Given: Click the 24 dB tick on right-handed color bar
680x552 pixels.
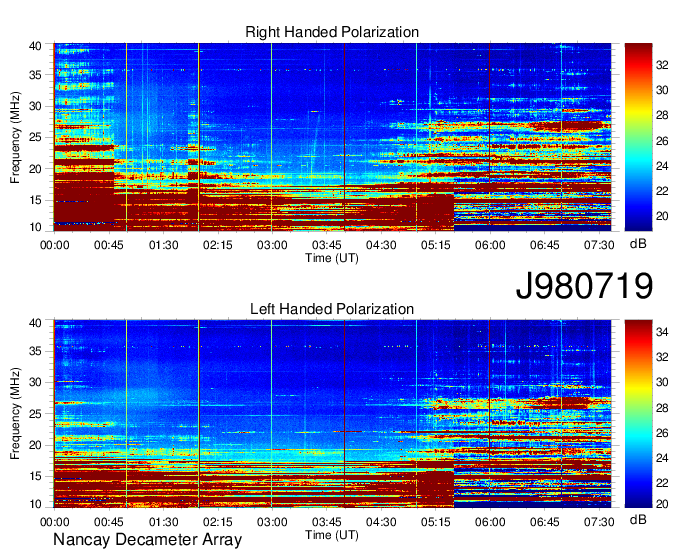Looking at the screenshot, I should point(662,166).
